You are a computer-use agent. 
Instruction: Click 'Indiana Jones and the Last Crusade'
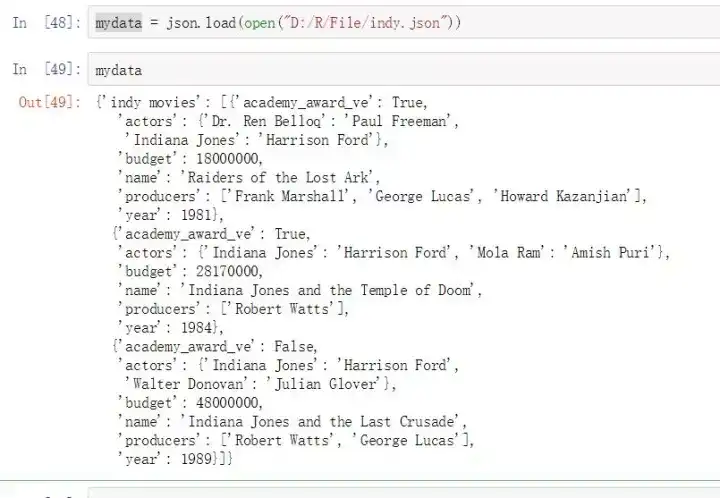point(321,422)
